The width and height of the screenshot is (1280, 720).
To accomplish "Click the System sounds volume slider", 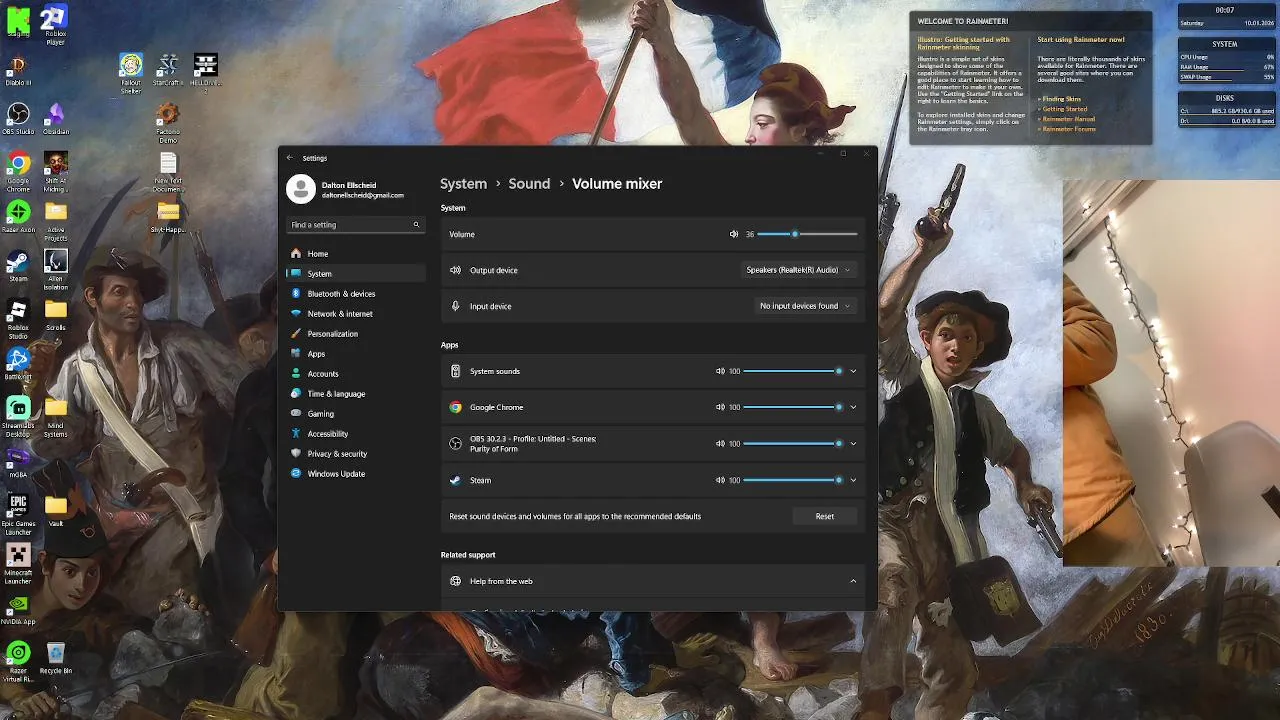I will click(792, 371).
